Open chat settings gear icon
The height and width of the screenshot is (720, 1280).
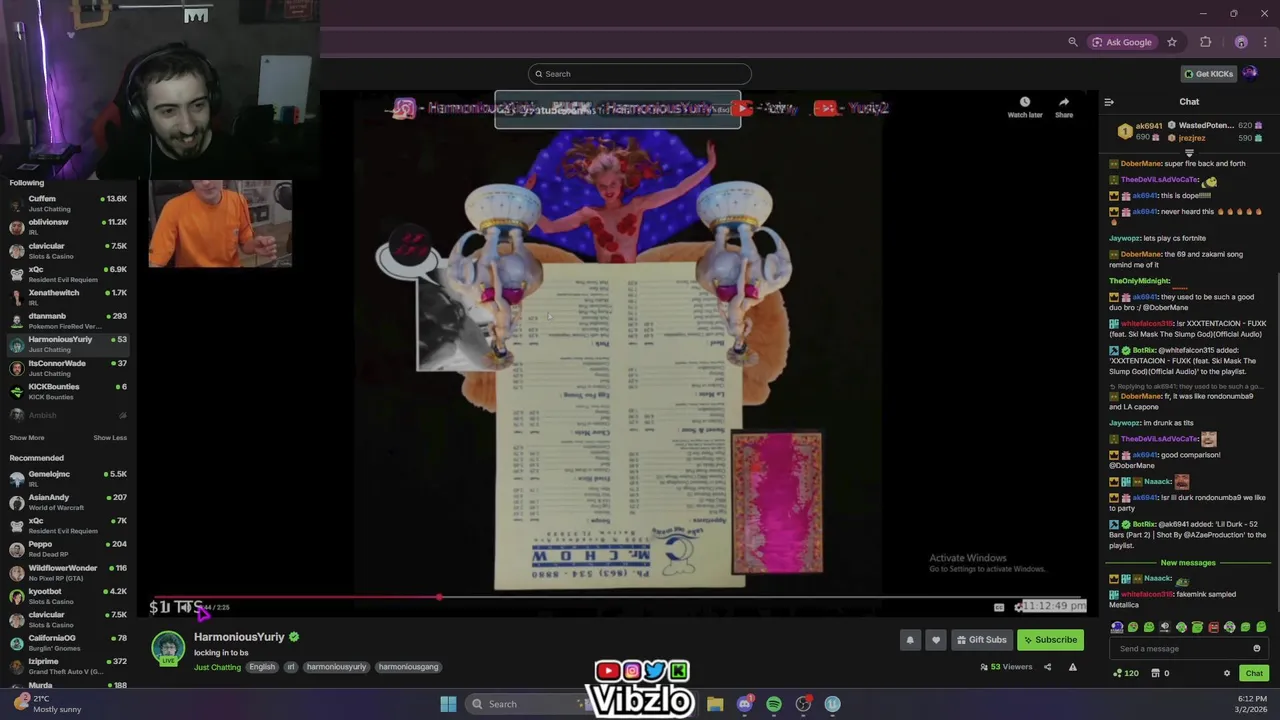coord(1227,673)
